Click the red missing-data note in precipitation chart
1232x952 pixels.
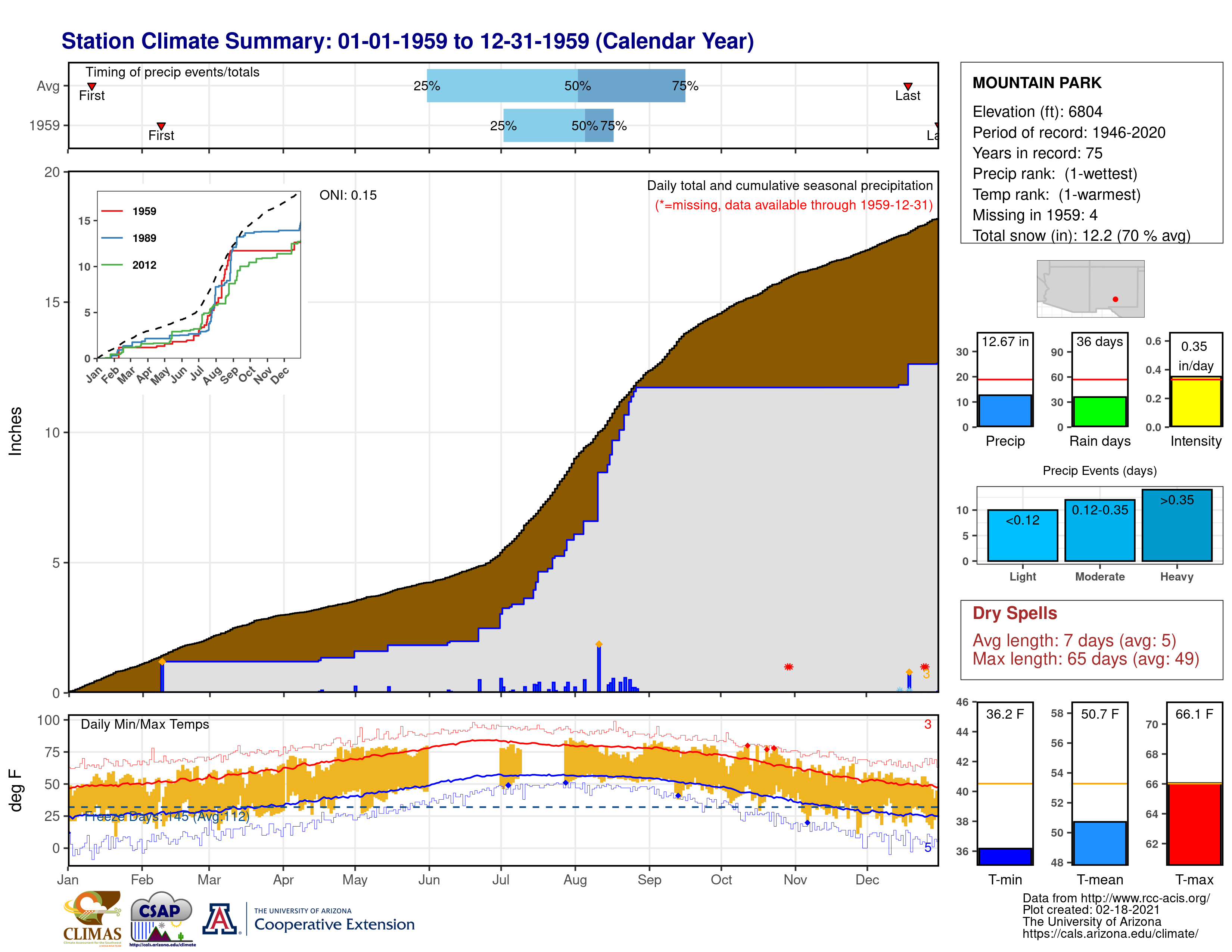tap(794, 205)
